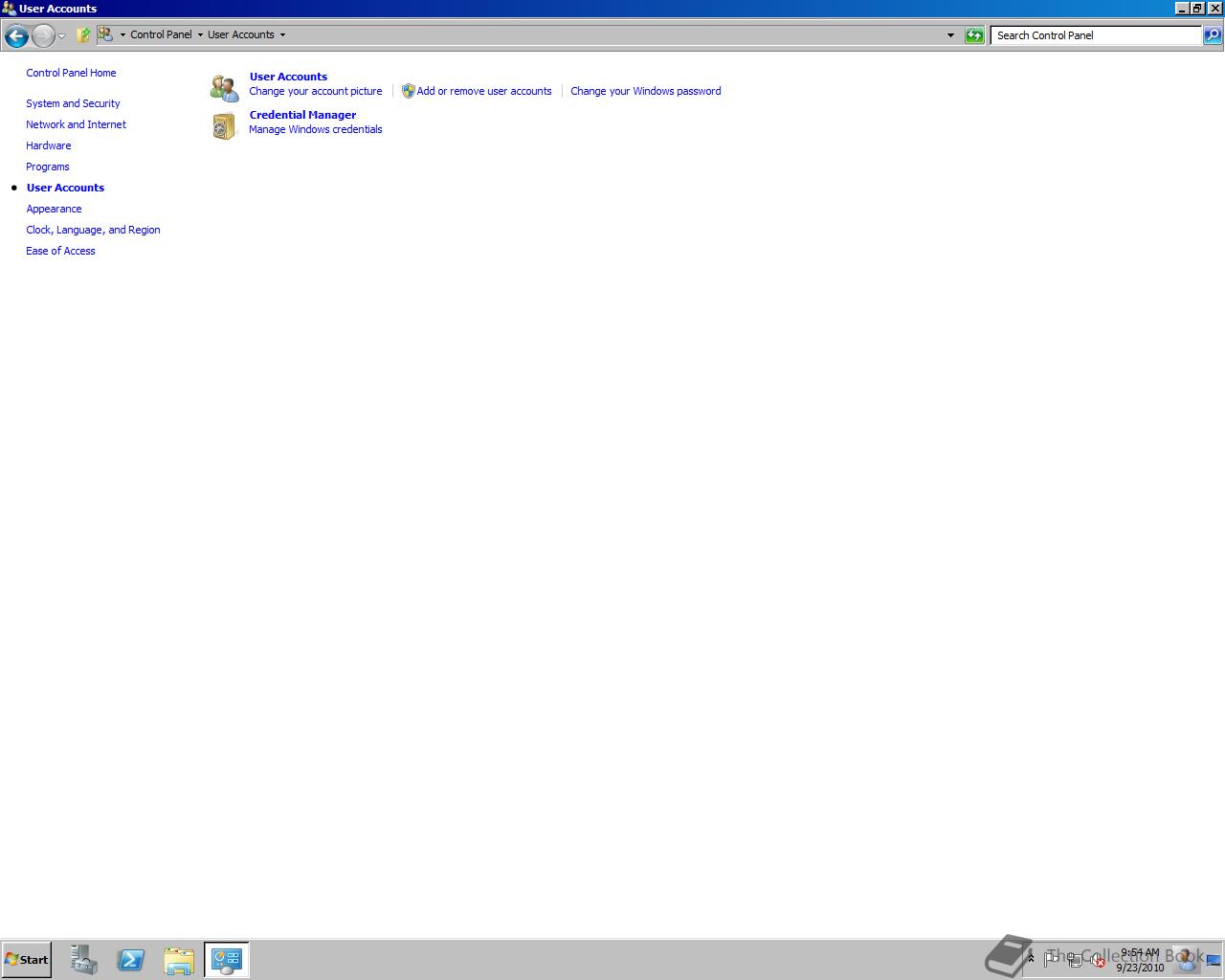Image resolution: width=1225 pixels, height=980 pixels.
Task: Focus the Search Control Panel field
Action: (1096, 35)
